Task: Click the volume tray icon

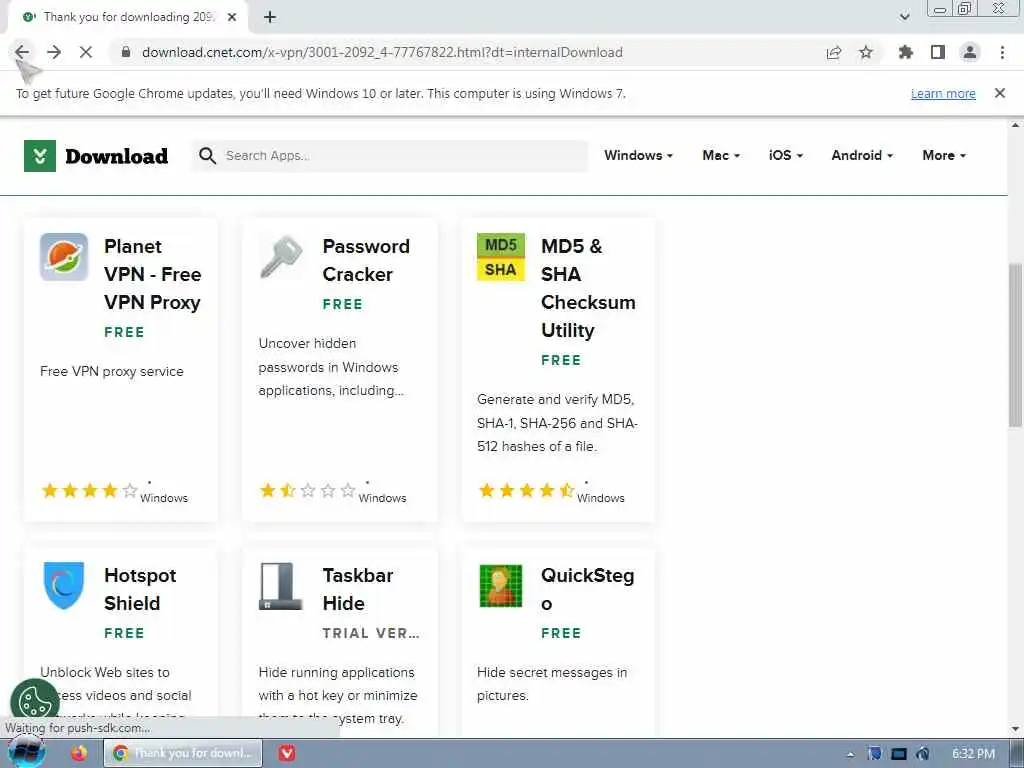Action: tap(922, 754)
